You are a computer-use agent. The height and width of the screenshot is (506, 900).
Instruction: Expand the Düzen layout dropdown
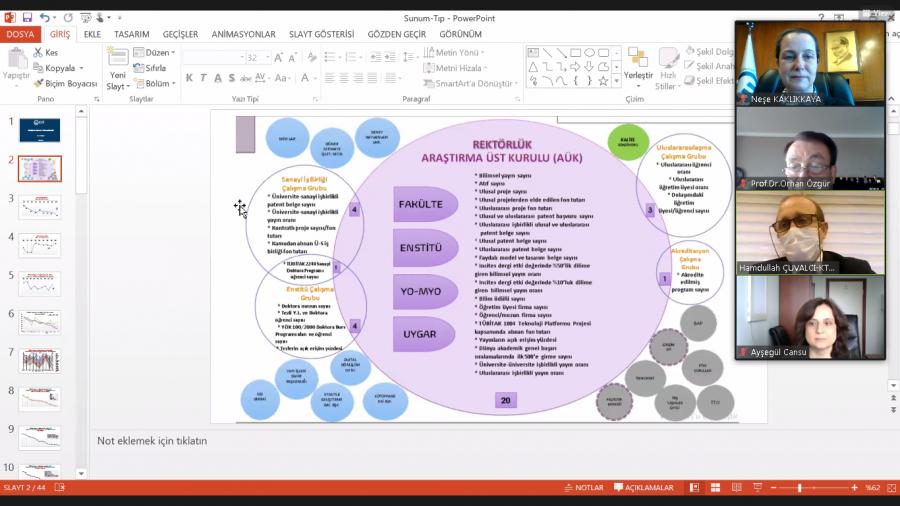coord(157,53)
